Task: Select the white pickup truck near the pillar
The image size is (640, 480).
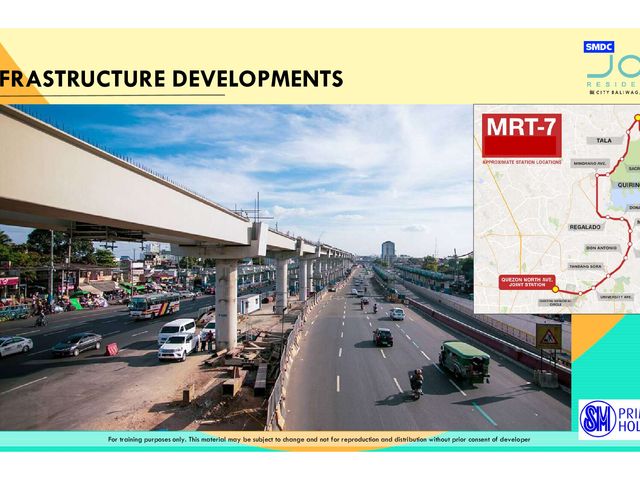Action: tap(178, 347)
